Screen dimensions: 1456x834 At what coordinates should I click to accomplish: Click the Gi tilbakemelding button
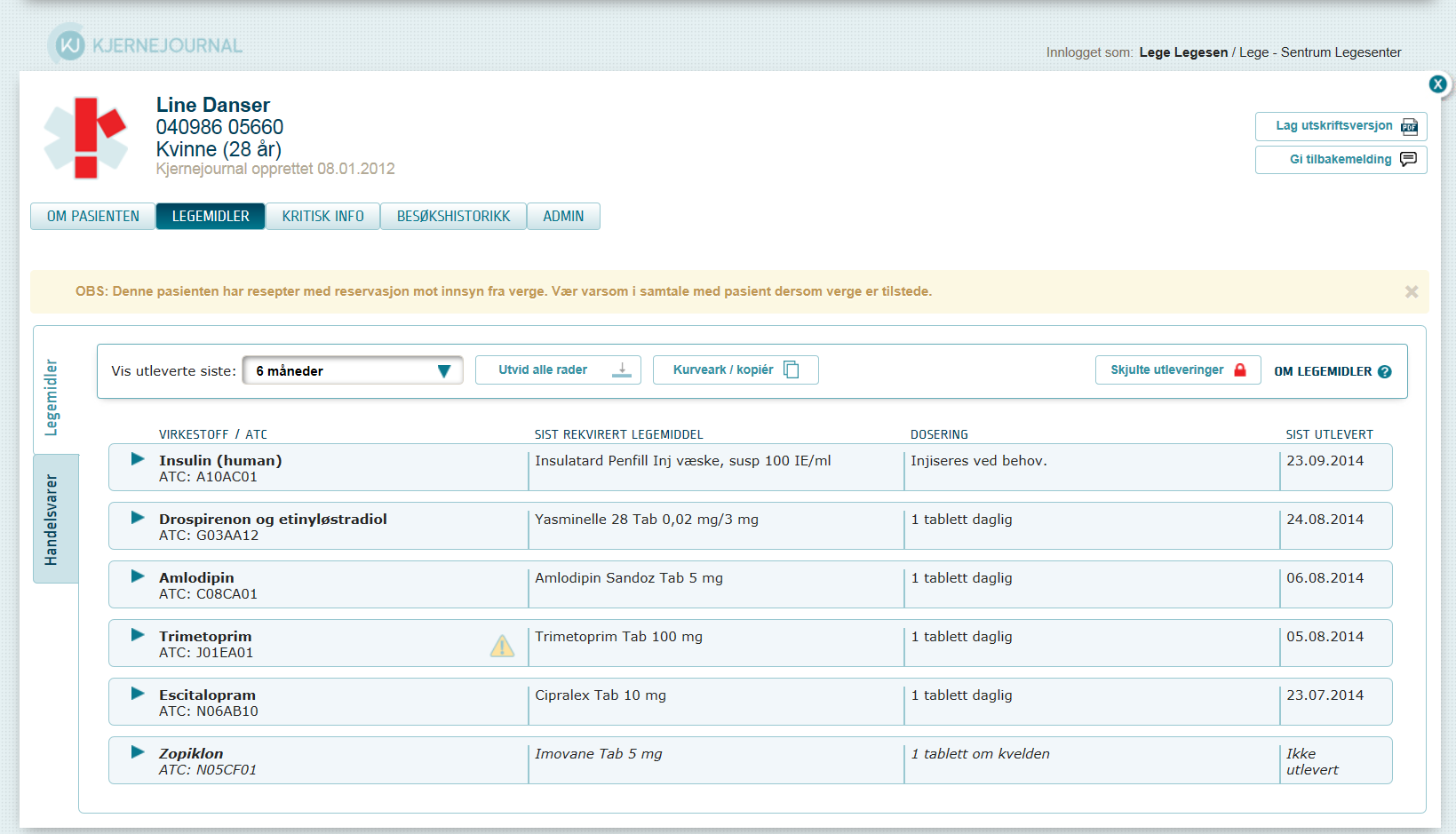pyautogui.click(x=1341, y=160)
